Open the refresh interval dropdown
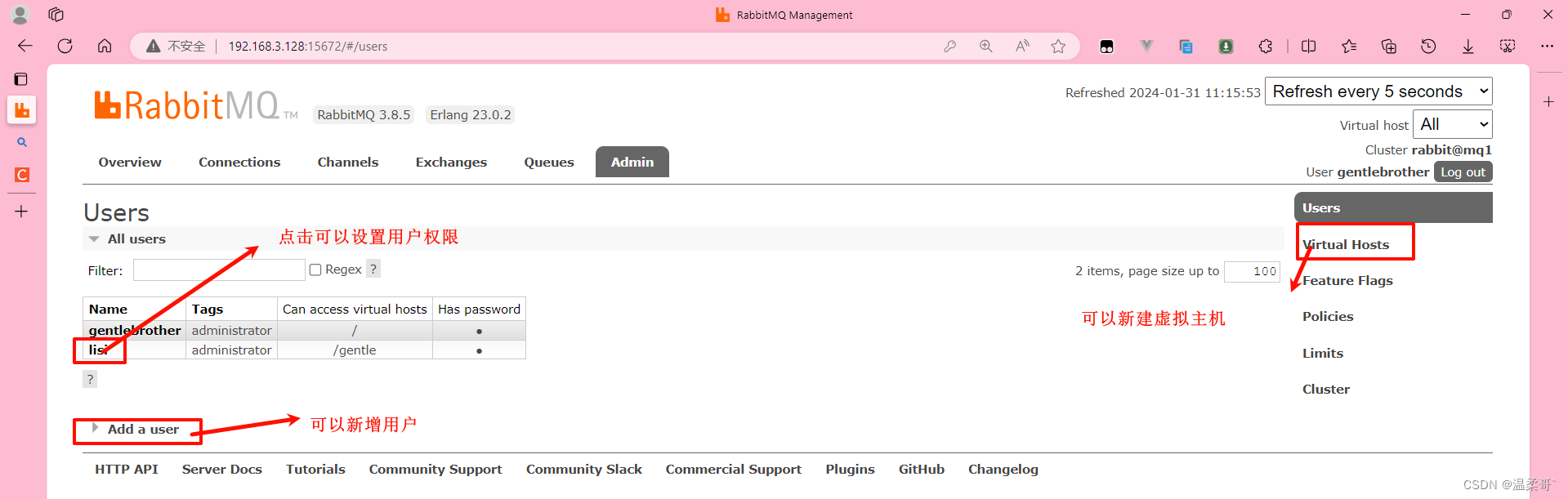The image size is (1568, 499). point(1378,91)
